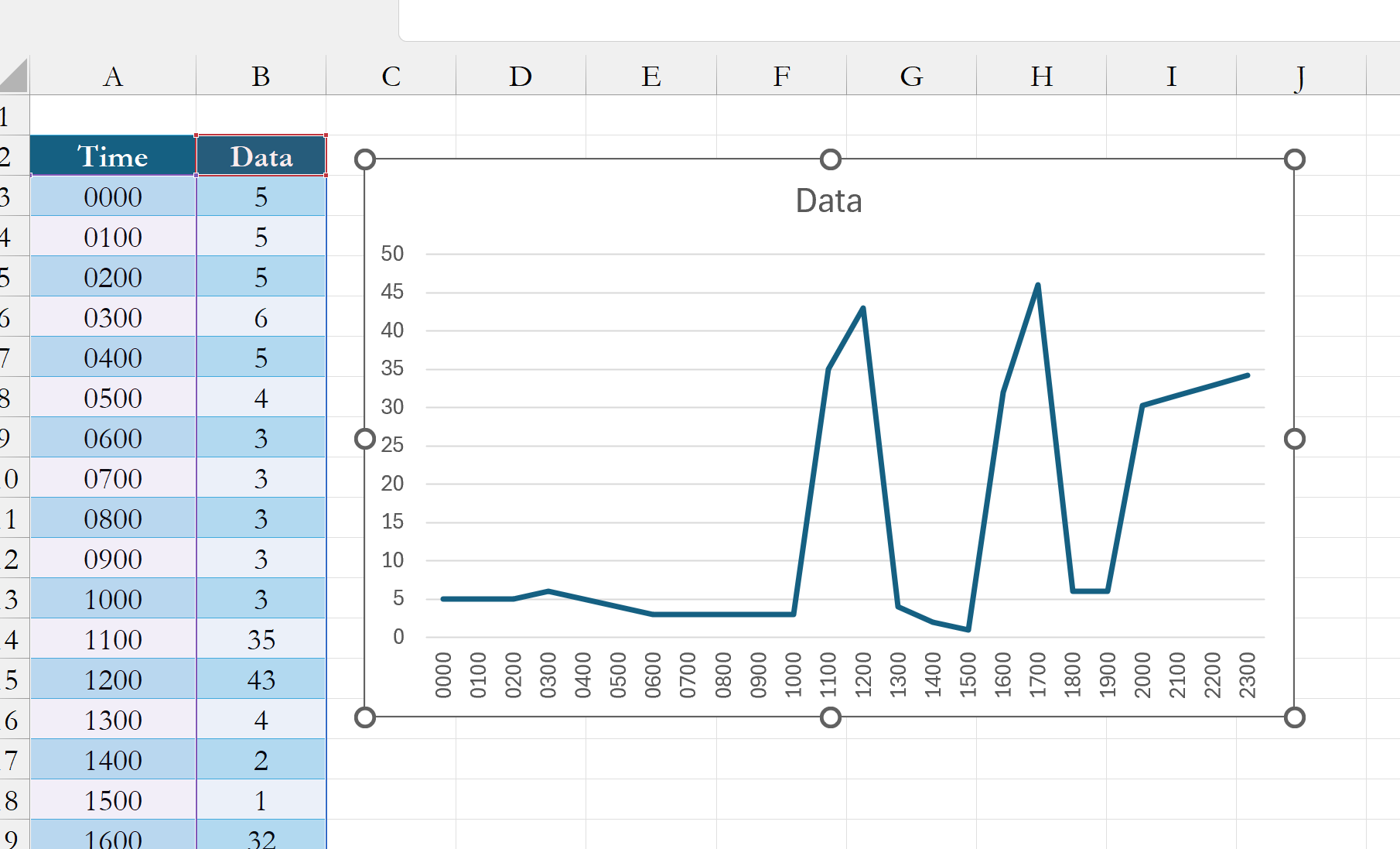
Task: Select the data cell with value 6
Action: coord(261,317)
